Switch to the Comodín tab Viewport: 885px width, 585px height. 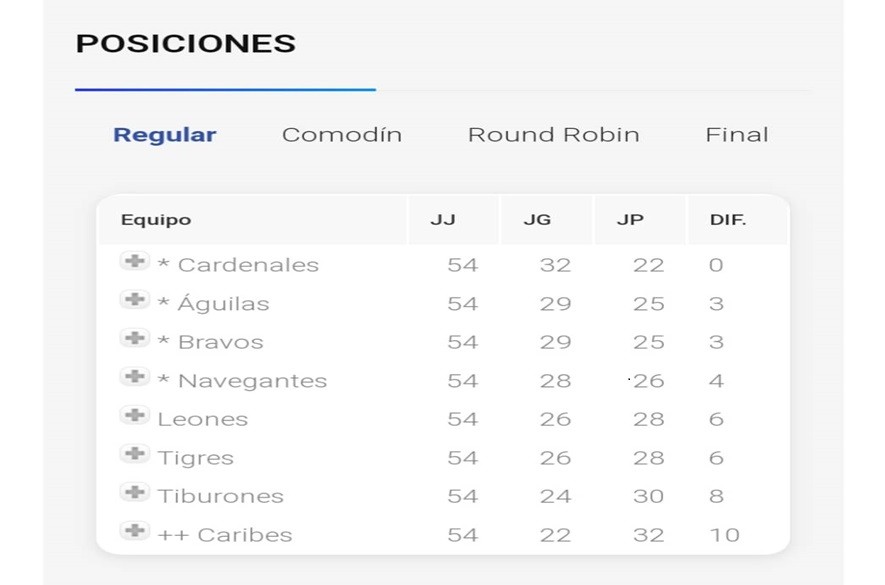pos(342,134)
